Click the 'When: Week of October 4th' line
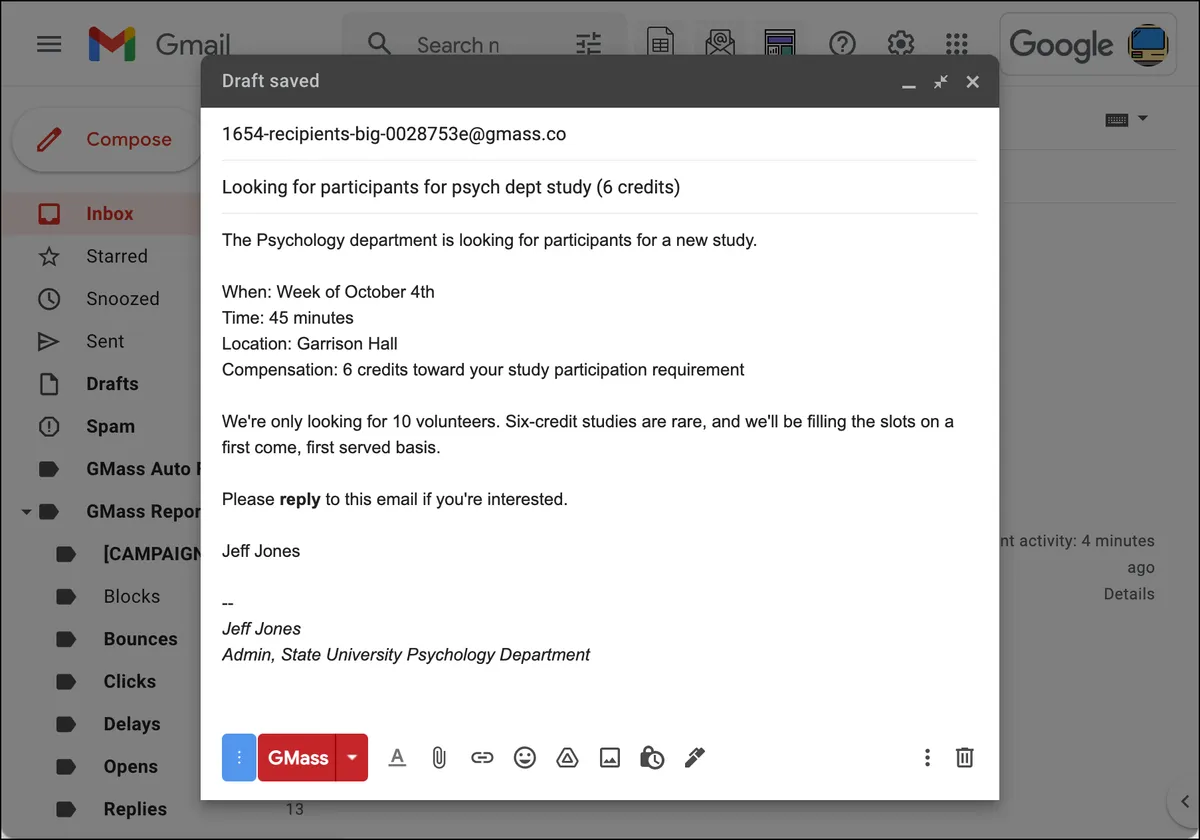The image size is (1200, 840). pos(328,292)
